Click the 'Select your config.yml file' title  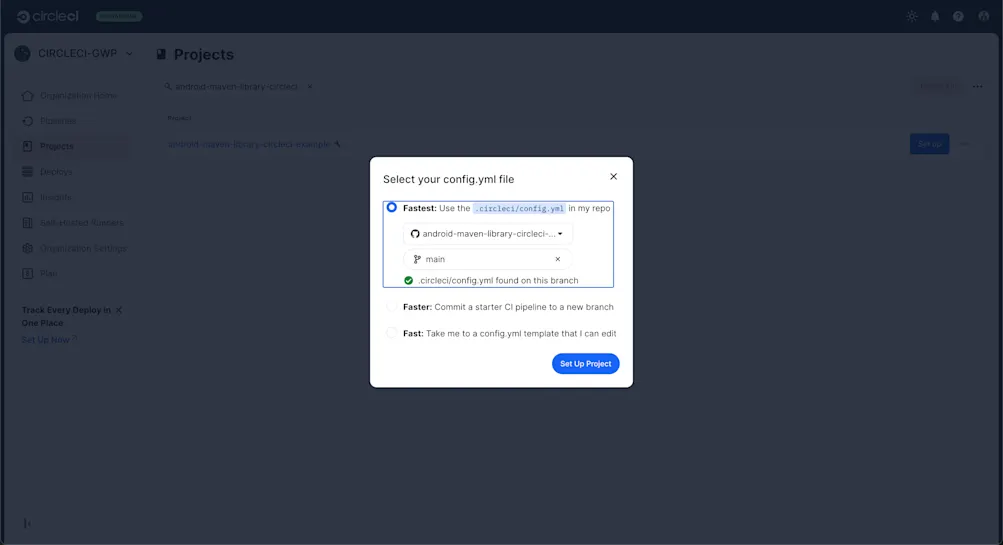point(448,179)
